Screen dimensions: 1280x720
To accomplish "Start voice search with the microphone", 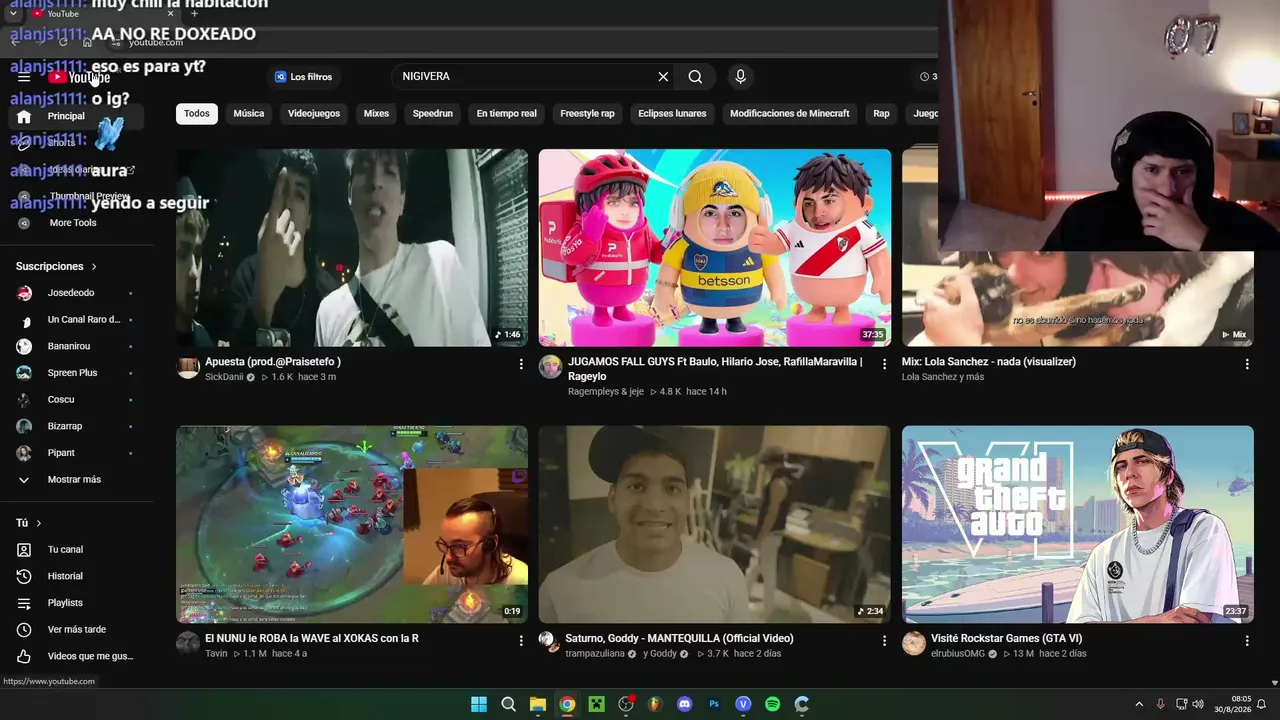I will [740, 76].
